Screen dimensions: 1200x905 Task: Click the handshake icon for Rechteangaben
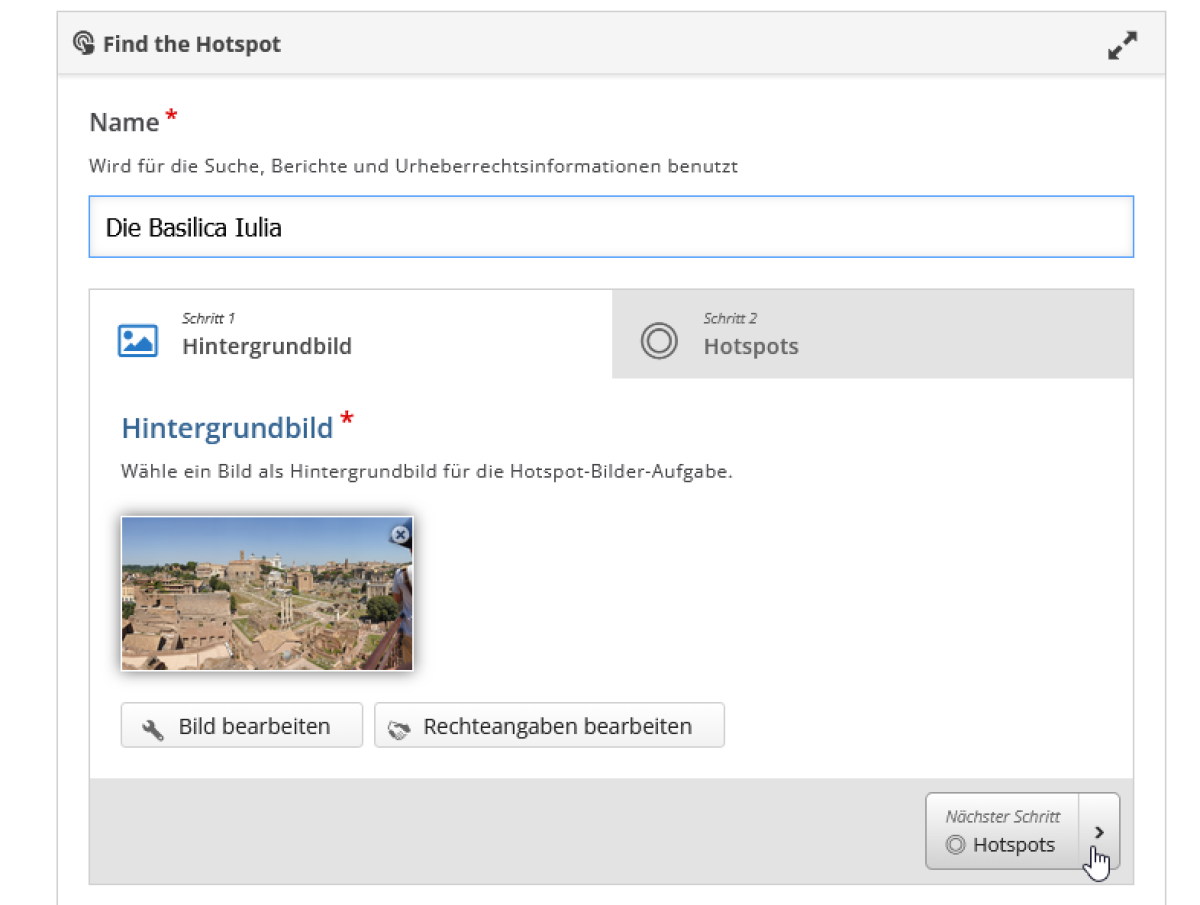pyautogui.click(x=399, y=729)
